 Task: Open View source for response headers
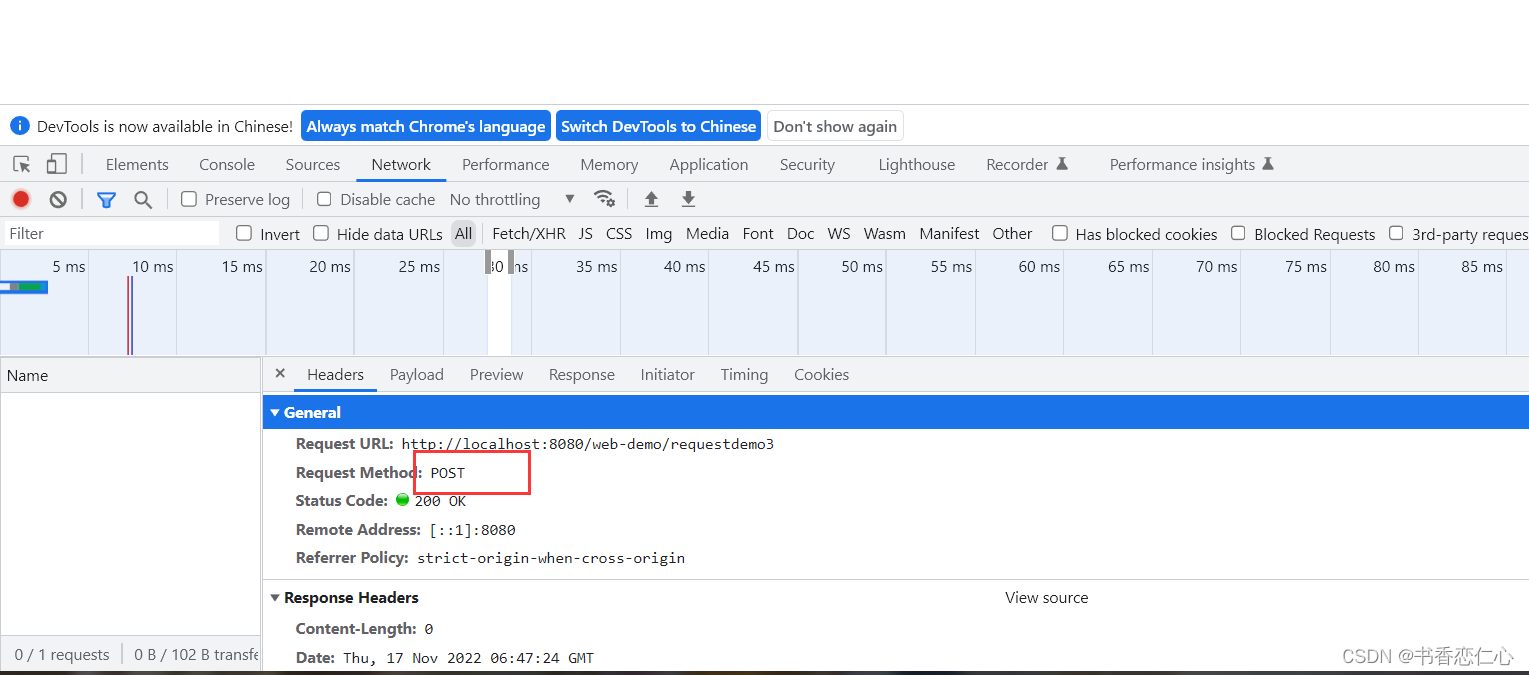tap(1046, 597)
